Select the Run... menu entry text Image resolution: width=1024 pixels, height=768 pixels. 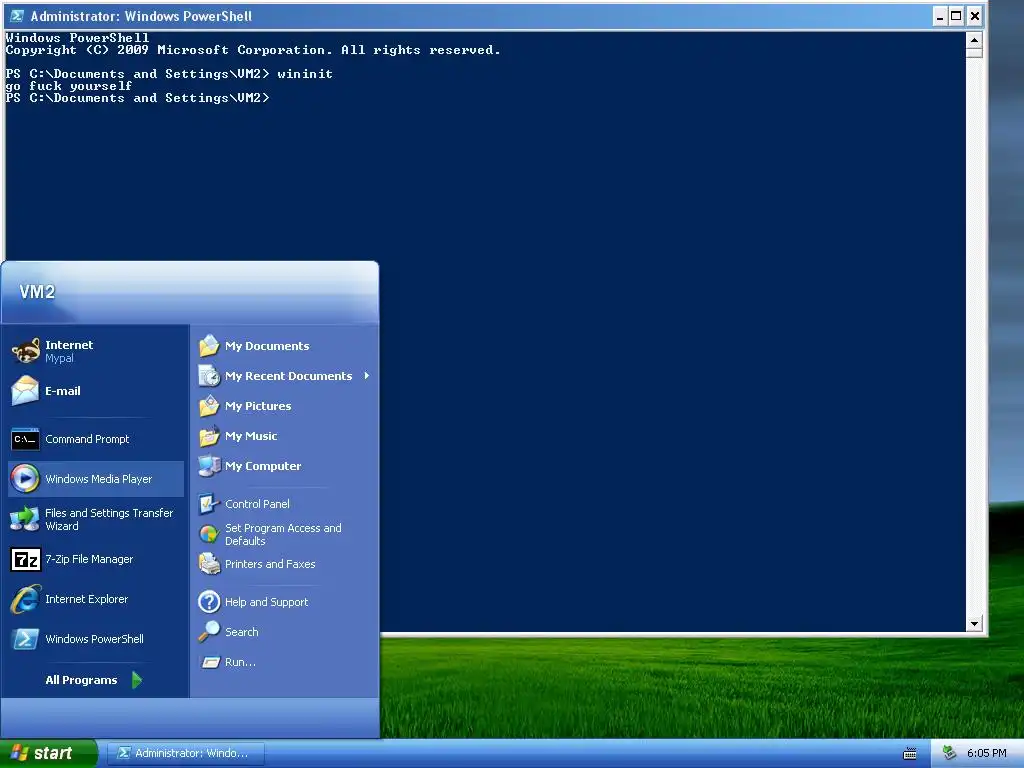240,662
